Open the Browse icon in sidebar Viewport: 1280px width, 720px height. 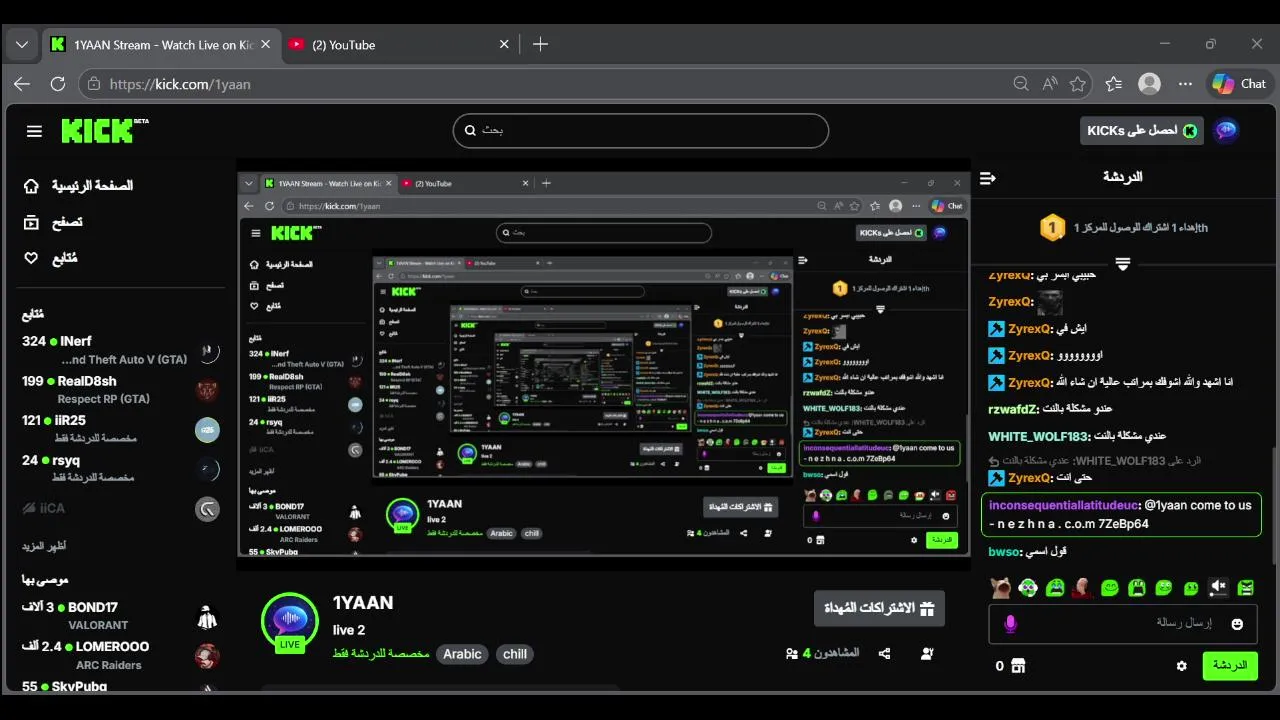point(32,222)
